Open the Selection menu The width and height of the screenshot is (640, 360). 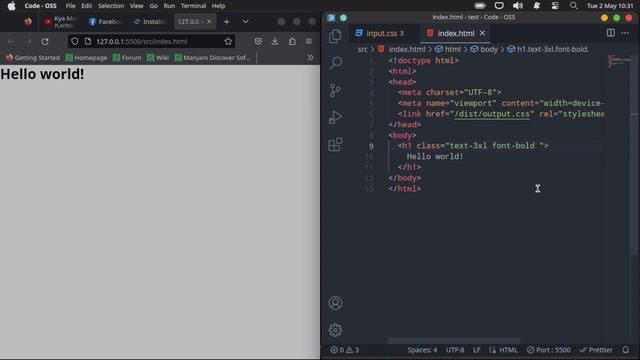pyautogui.click(x=111, y=6)
